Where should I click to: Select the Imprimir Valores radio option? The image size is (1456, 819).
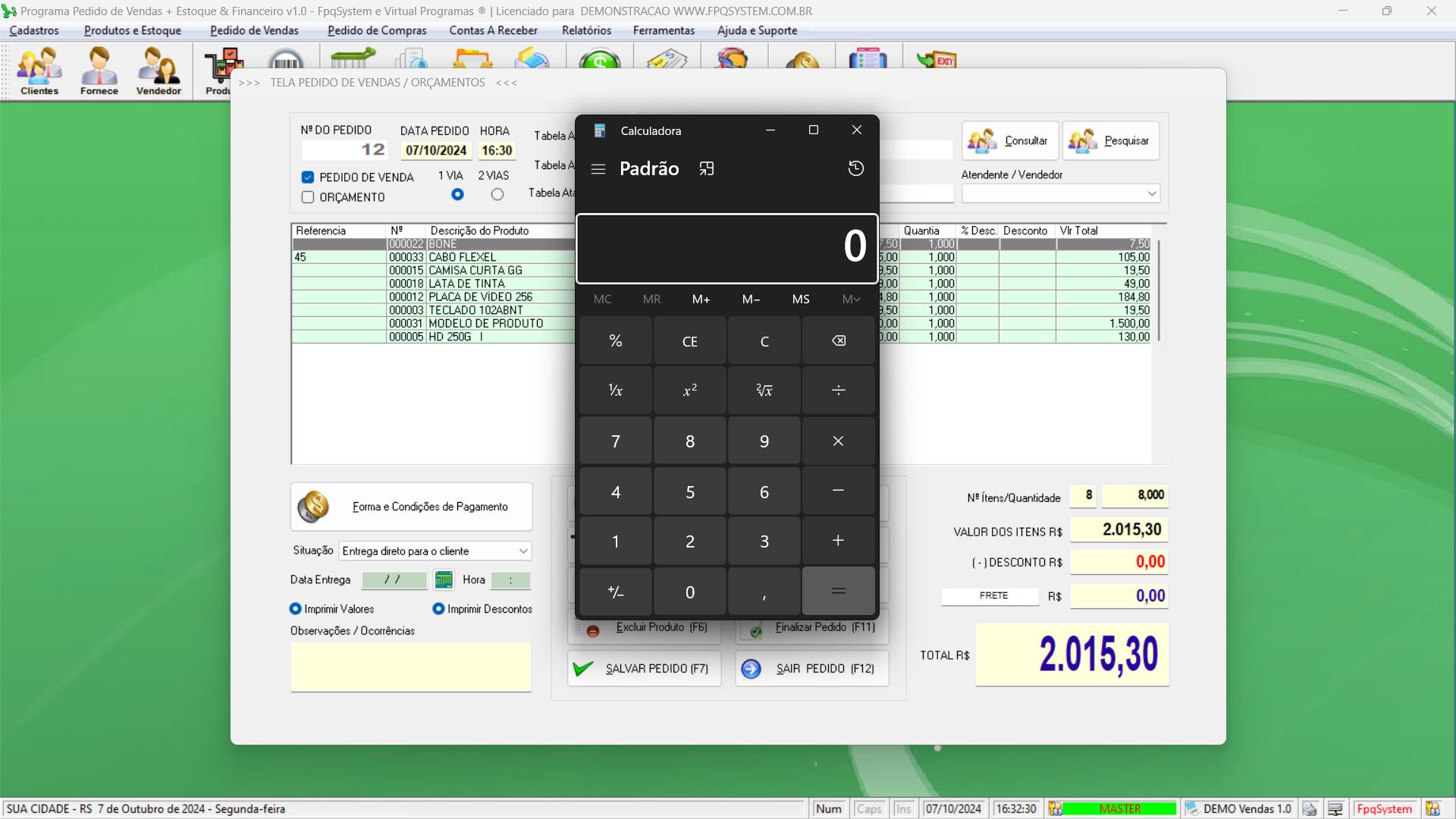tap(296, 608)
